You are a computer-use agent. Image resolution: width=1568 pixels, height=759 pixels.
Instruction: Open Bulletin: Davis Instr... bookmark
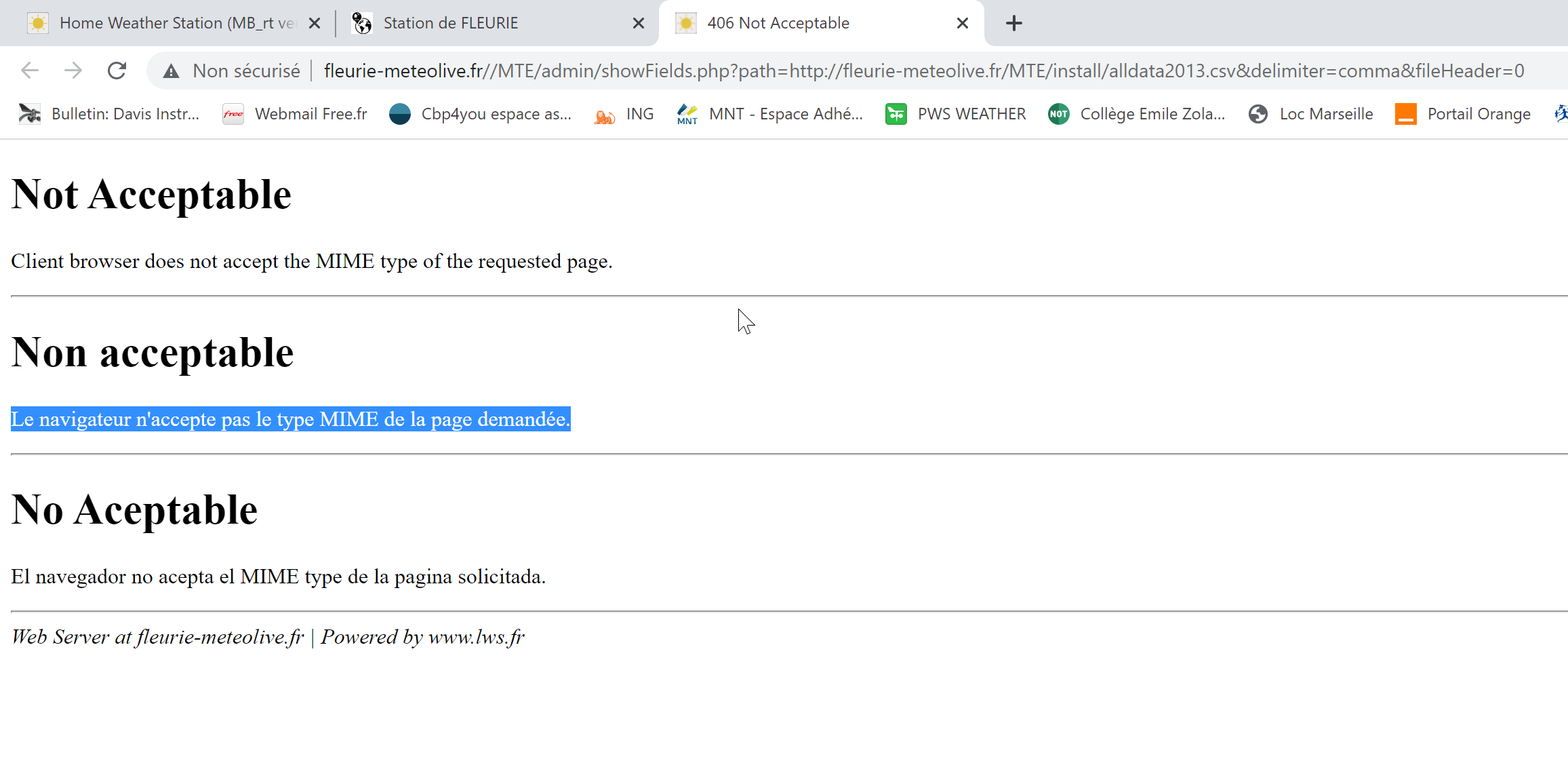[x=110, y=114]
